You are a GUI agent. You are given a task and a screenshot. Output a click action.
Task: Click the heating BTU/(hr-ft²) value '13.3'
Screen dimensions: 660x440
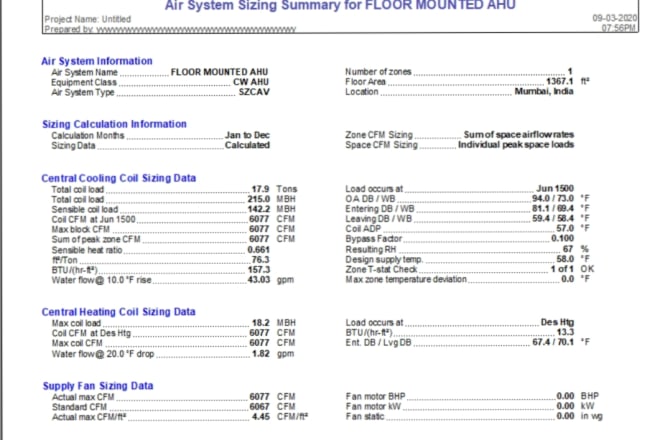point(565,332)
